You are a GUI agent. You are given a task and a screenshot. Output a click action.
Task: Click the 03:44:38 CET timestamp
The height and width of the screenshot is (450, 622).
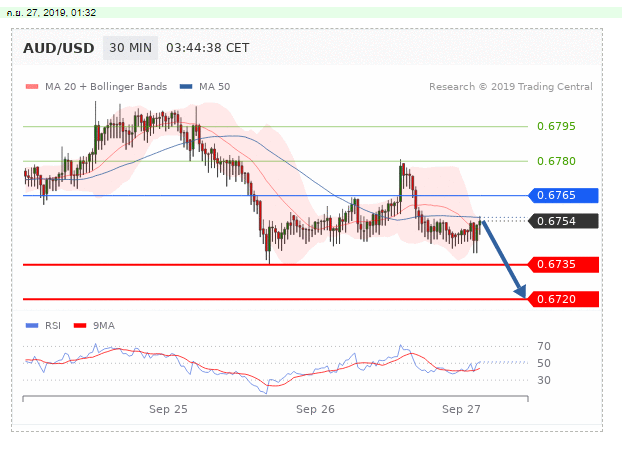(x=207, y=48)
